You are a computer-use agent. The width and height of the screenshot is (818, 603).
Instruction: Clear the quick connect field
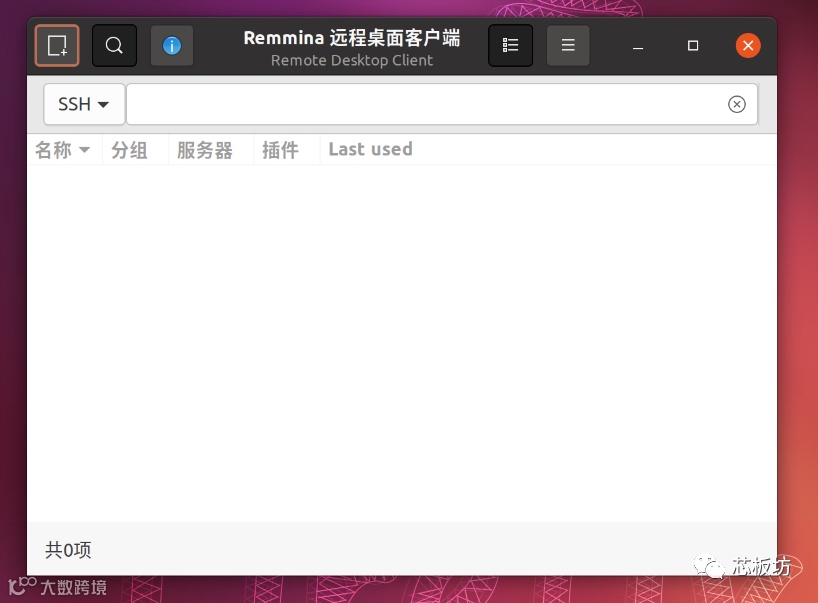click(x=737, y=104)
